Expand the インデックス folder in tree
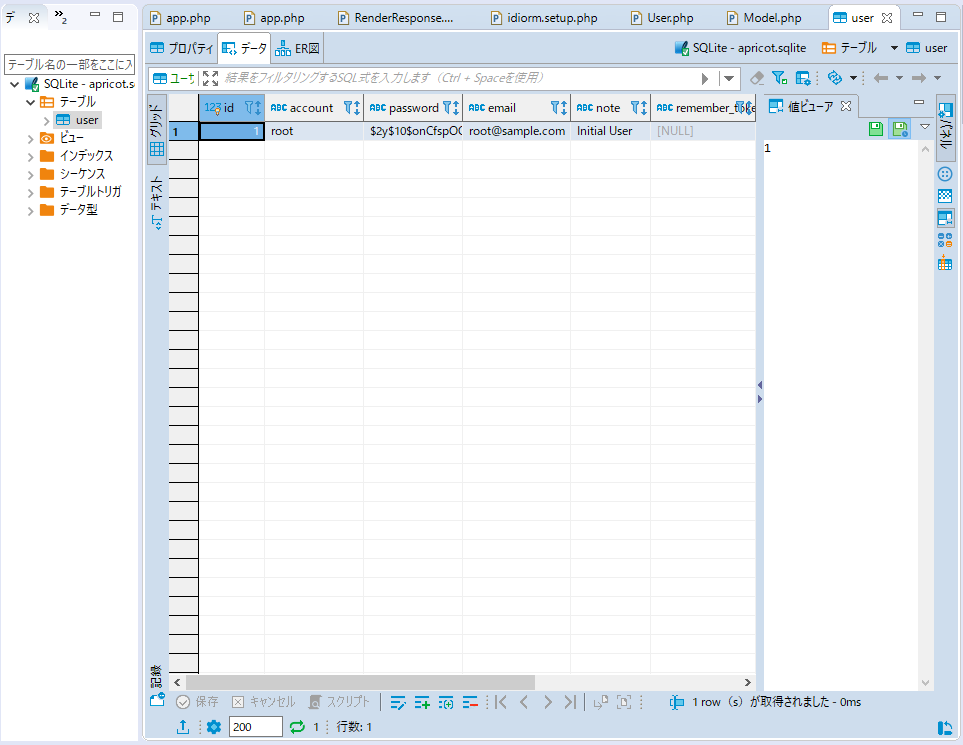Viewport: 963px width, 745px height. [x=30, y=156]
